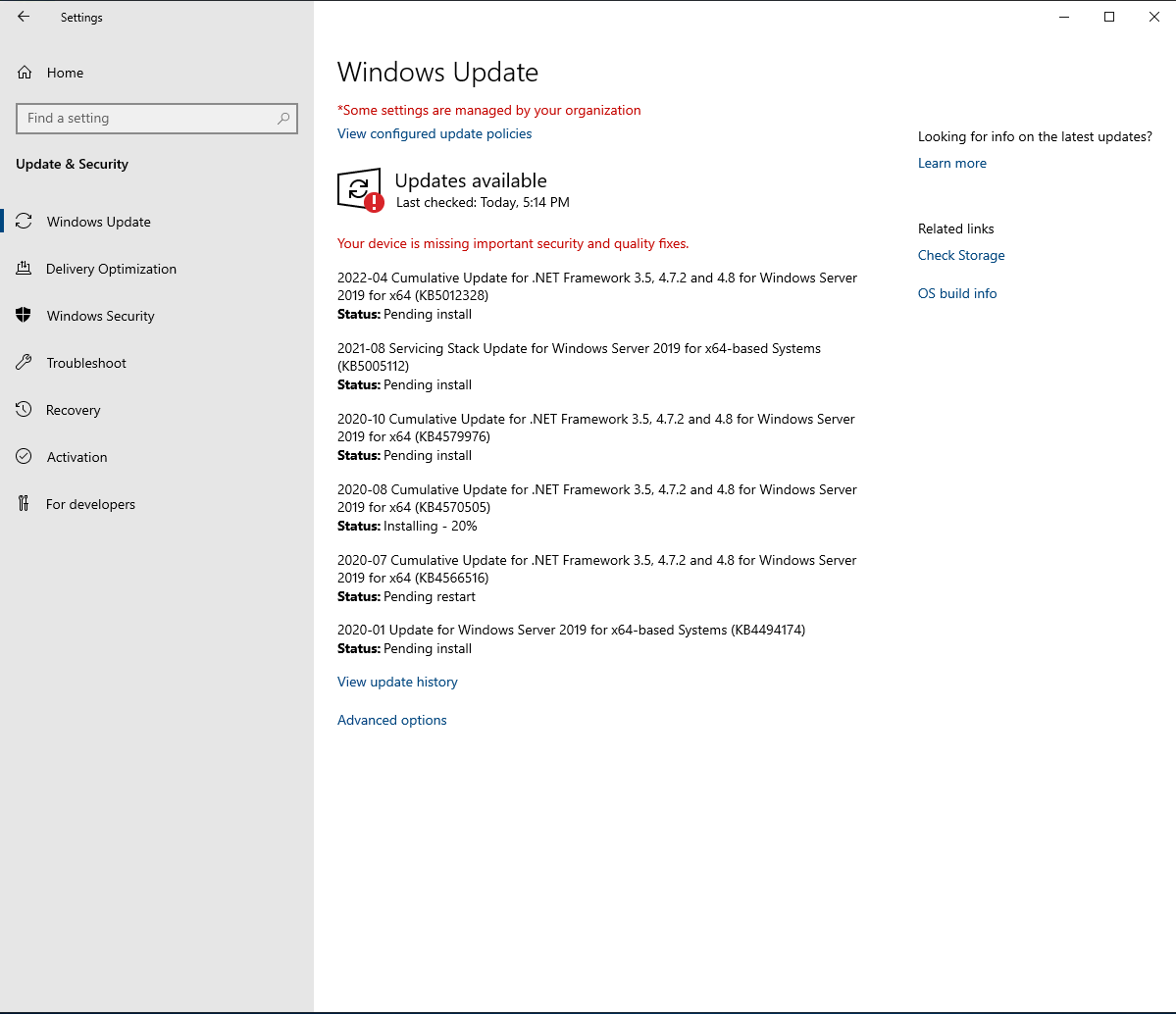
Task: Click 'Last checked: Today, 5:14 PM' text
Action: 483,202
